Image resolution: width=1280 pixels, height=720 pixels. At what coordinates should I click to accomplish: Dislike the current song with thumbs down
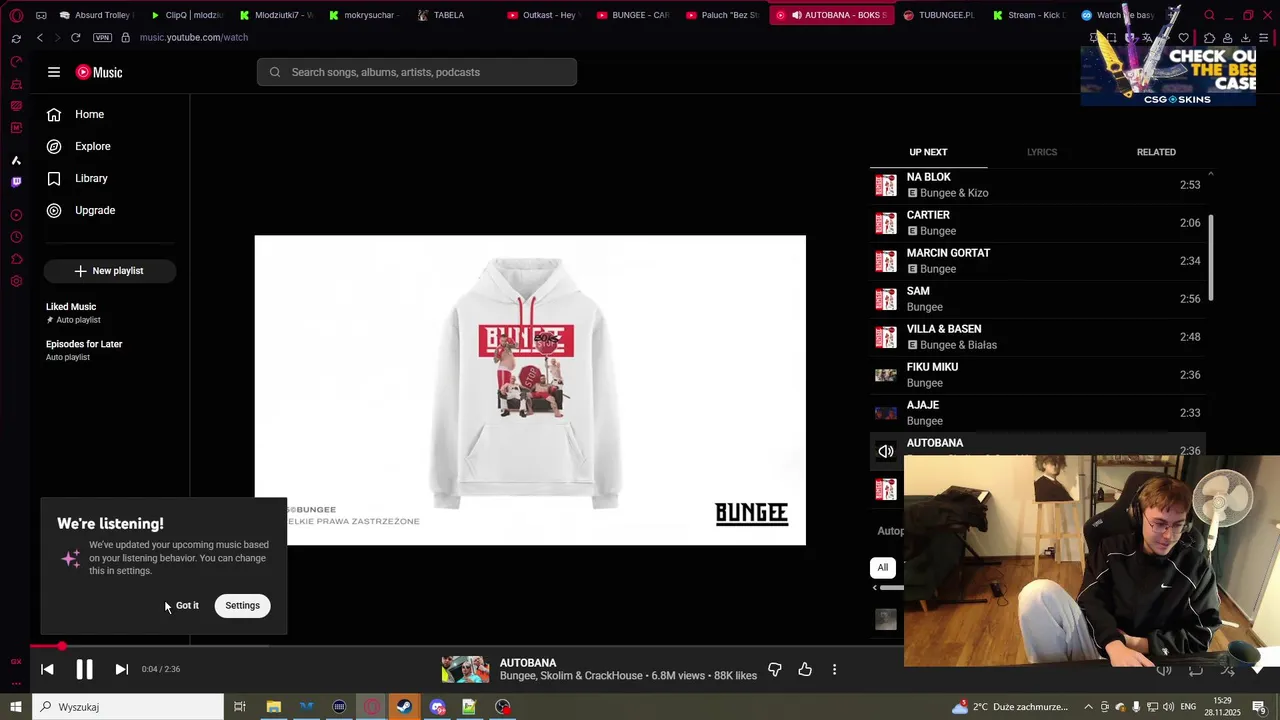tap(774, 669)
